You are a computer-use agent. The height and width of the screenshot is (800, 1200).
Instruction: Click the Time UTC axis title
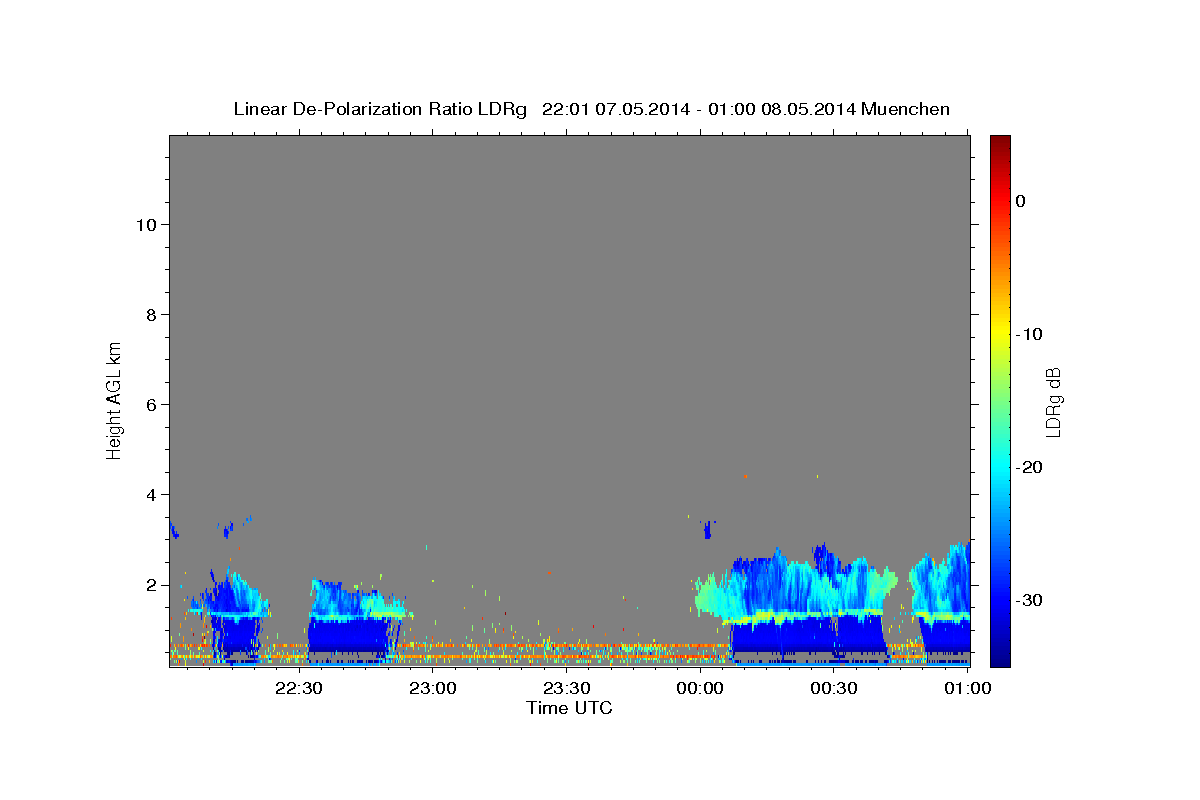[x=569, y=708]
